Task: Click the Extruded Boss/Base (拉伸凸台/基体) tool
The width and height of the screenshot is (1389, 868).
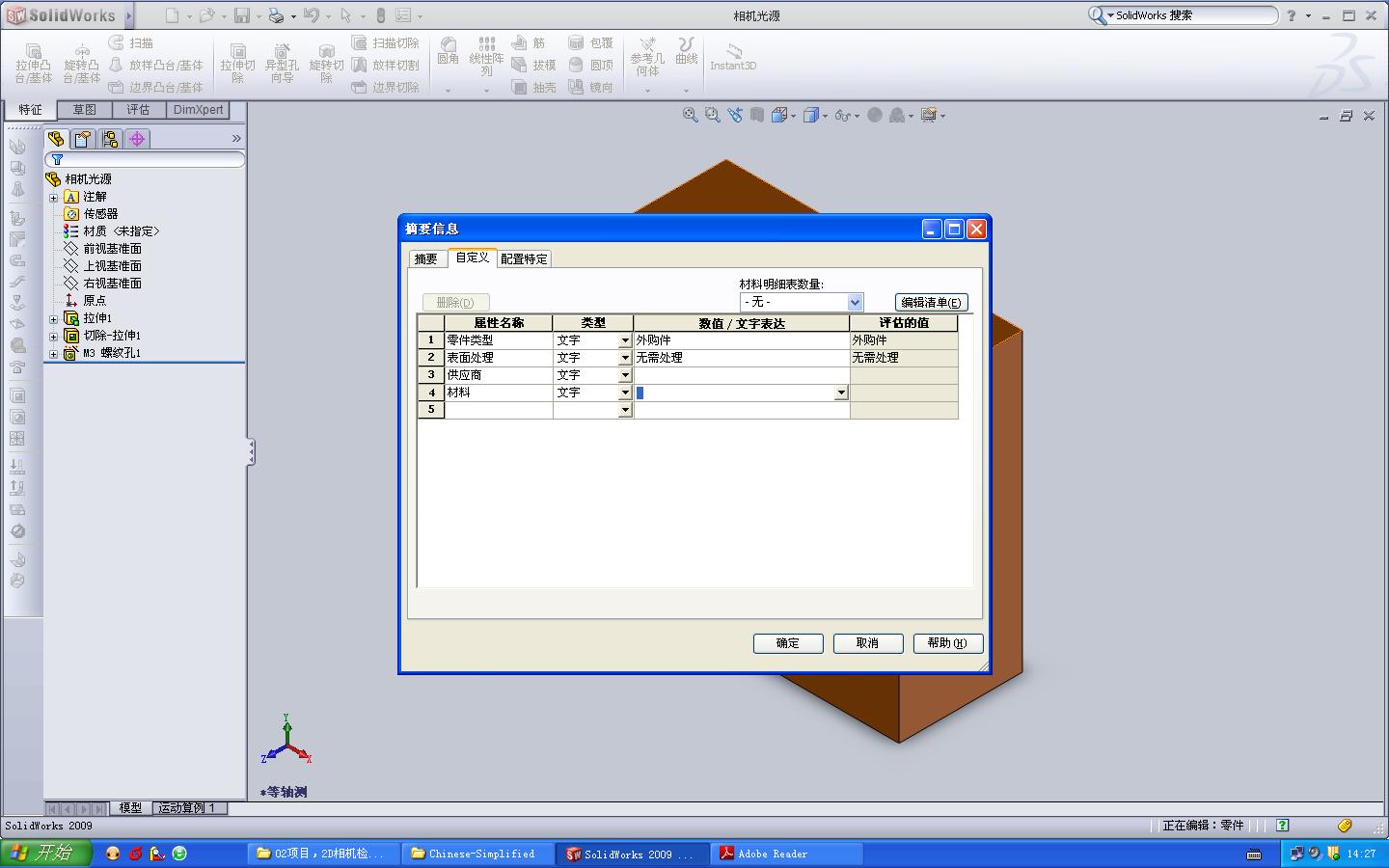Action: (34, 63)
